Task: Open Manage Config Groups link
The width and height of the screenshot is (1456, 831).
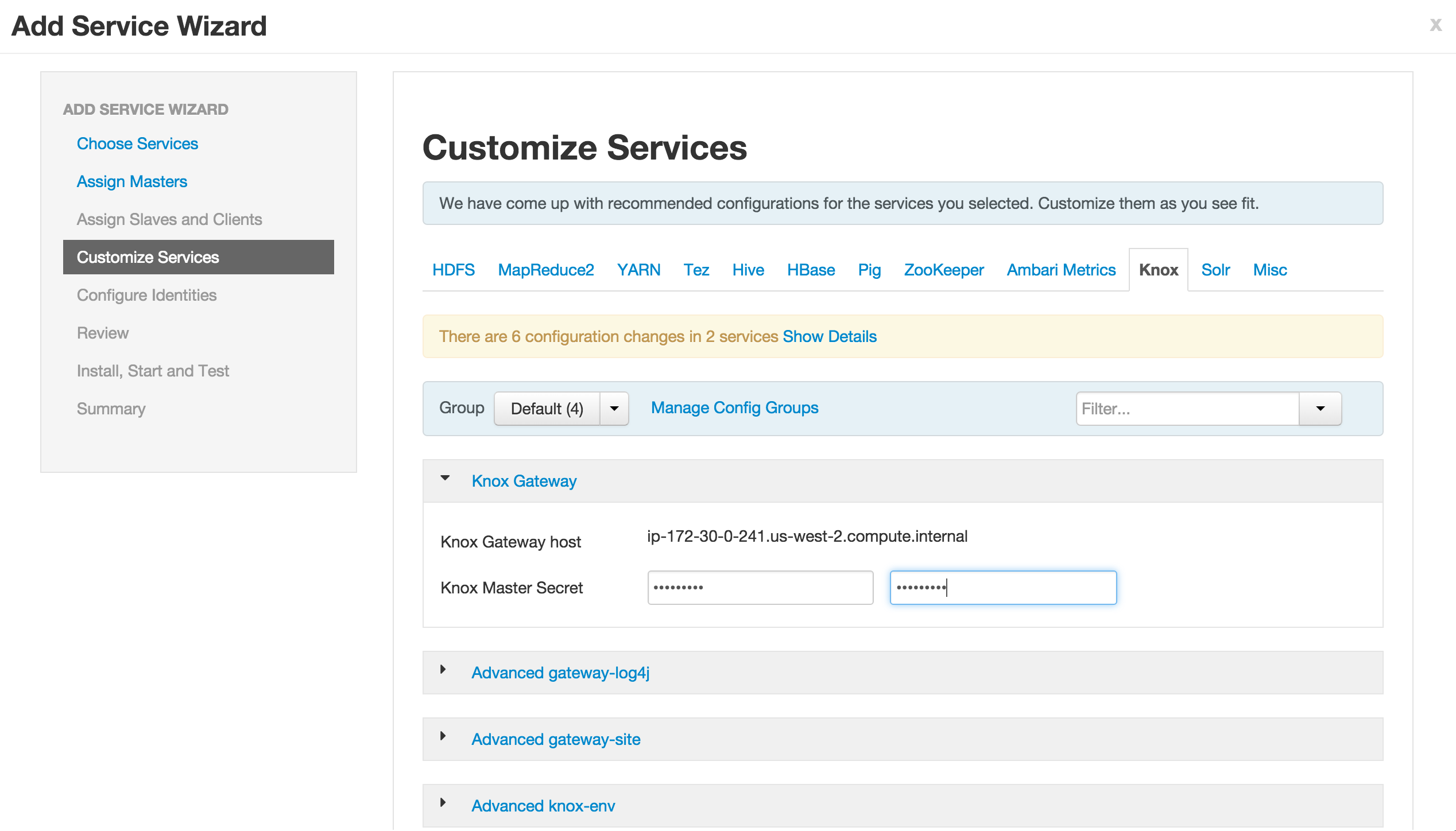Action: (734, 407)
